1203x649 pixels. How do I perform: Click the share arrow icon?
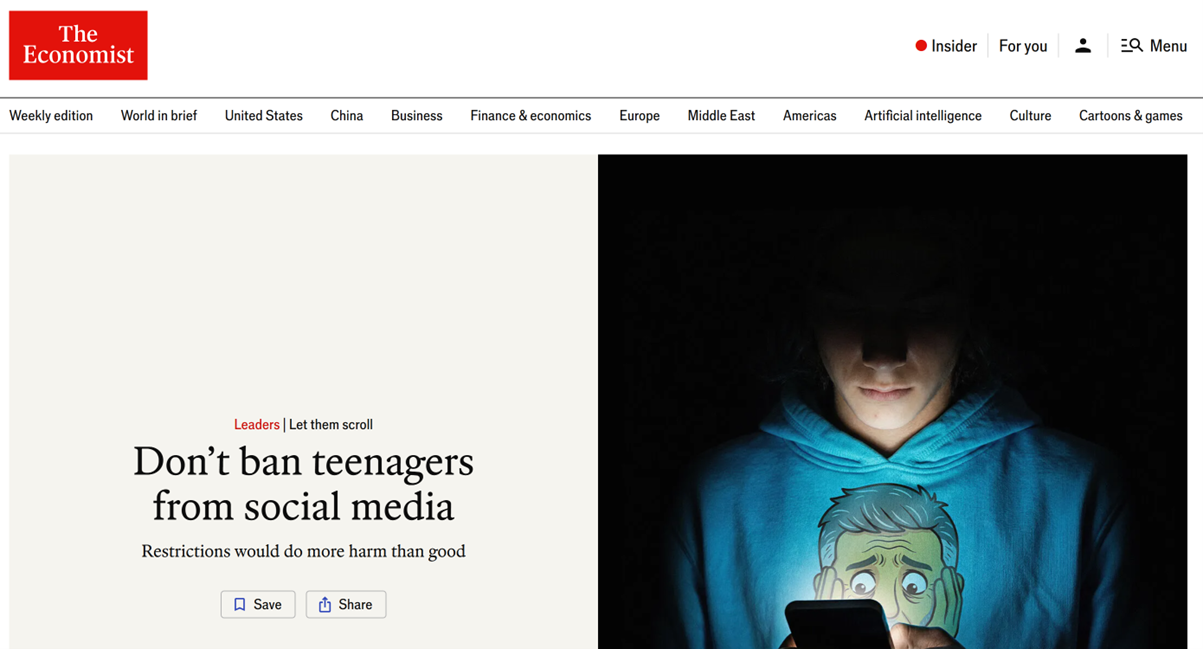(x=325, y=605)
